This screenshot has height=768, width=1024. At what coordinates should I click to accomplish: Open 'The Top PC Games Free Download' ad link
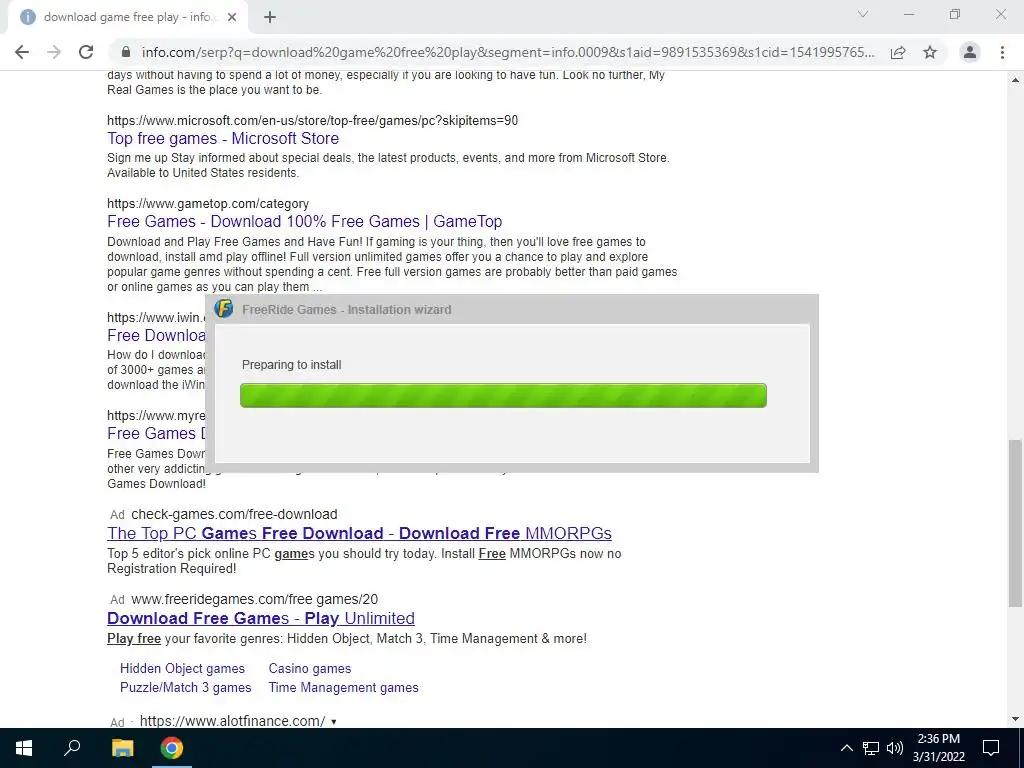pyautogui.click(x=359, y=534)
